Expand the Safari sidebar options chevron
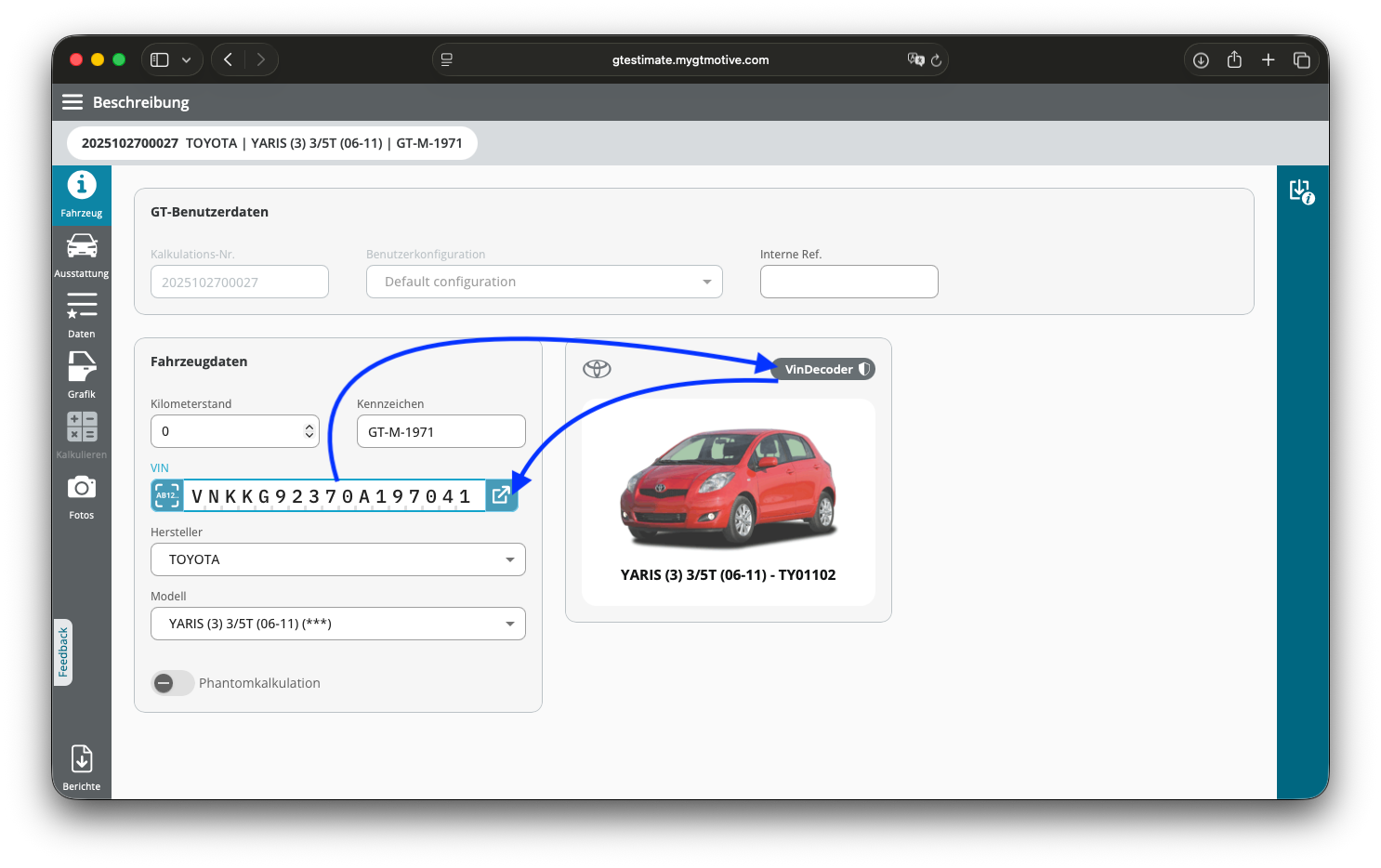 click(x=187, y=59)
